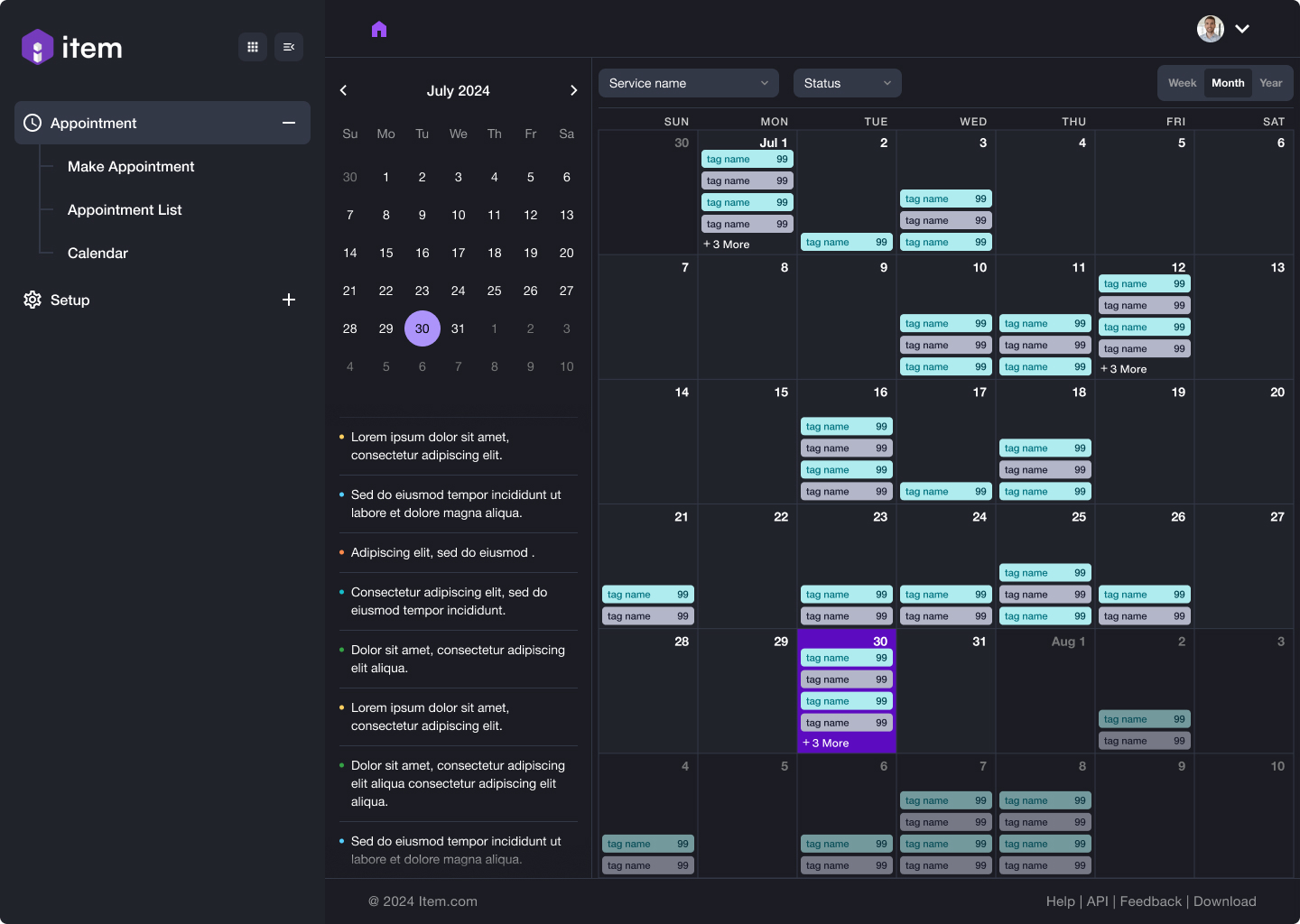Click the purple home icon

click(379, 30)
